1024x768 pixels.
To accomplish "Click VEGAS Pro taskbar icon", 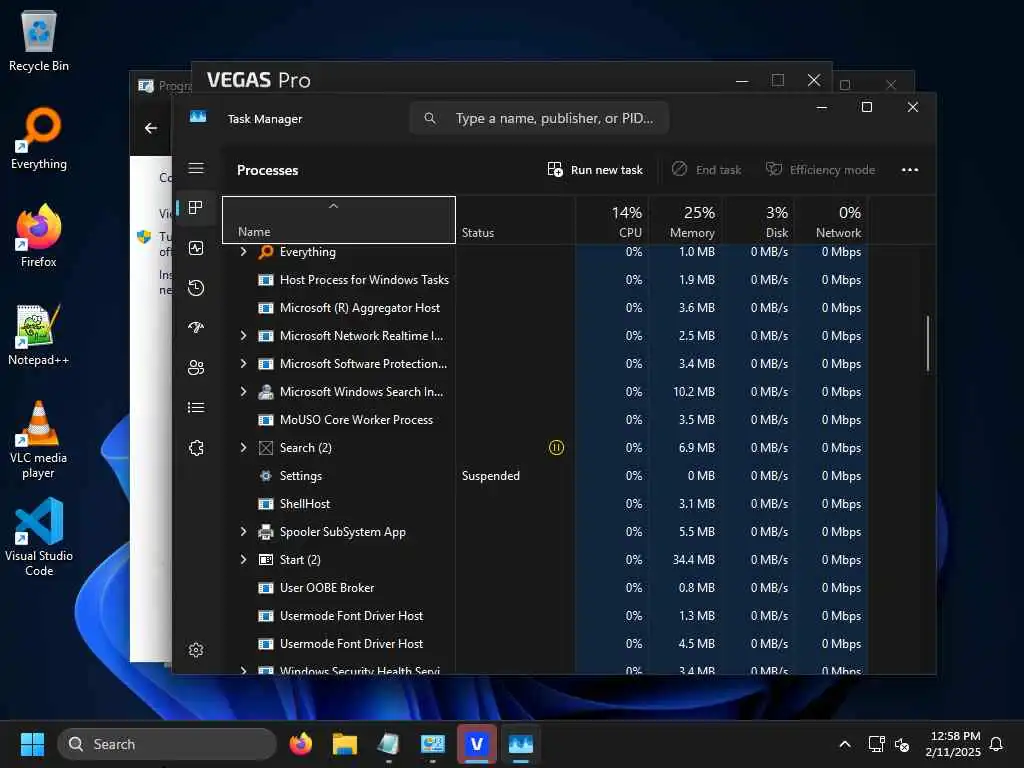I will (477, 744).
